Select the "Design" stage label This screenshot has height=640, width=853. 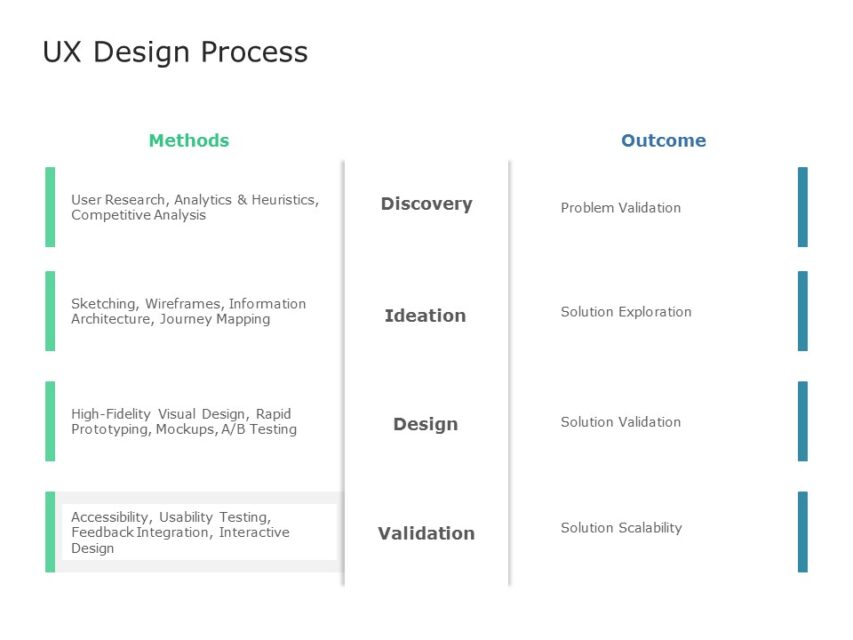425,424
